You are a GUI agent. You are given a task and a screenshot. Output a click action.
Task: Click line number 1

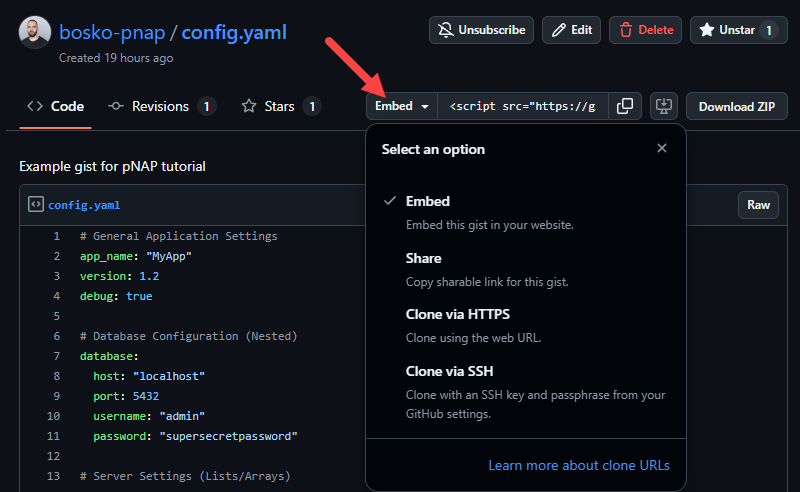(x=56, y=236)
